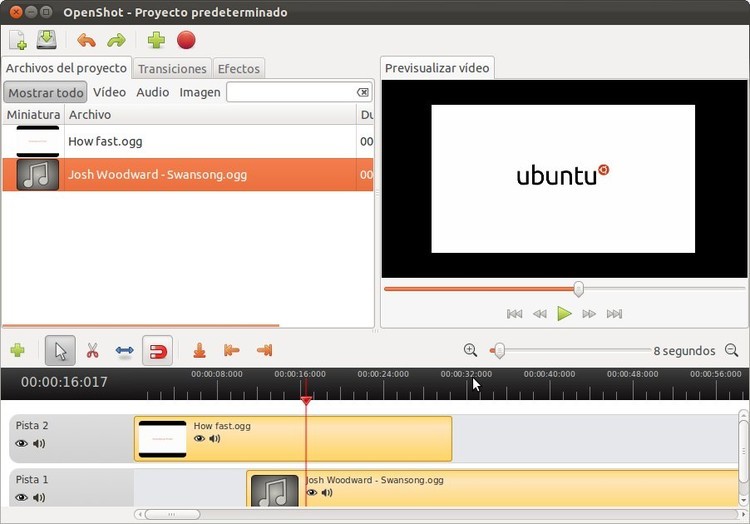
Task: Add a marker at the playhead
Action: (x=199, y=350)
